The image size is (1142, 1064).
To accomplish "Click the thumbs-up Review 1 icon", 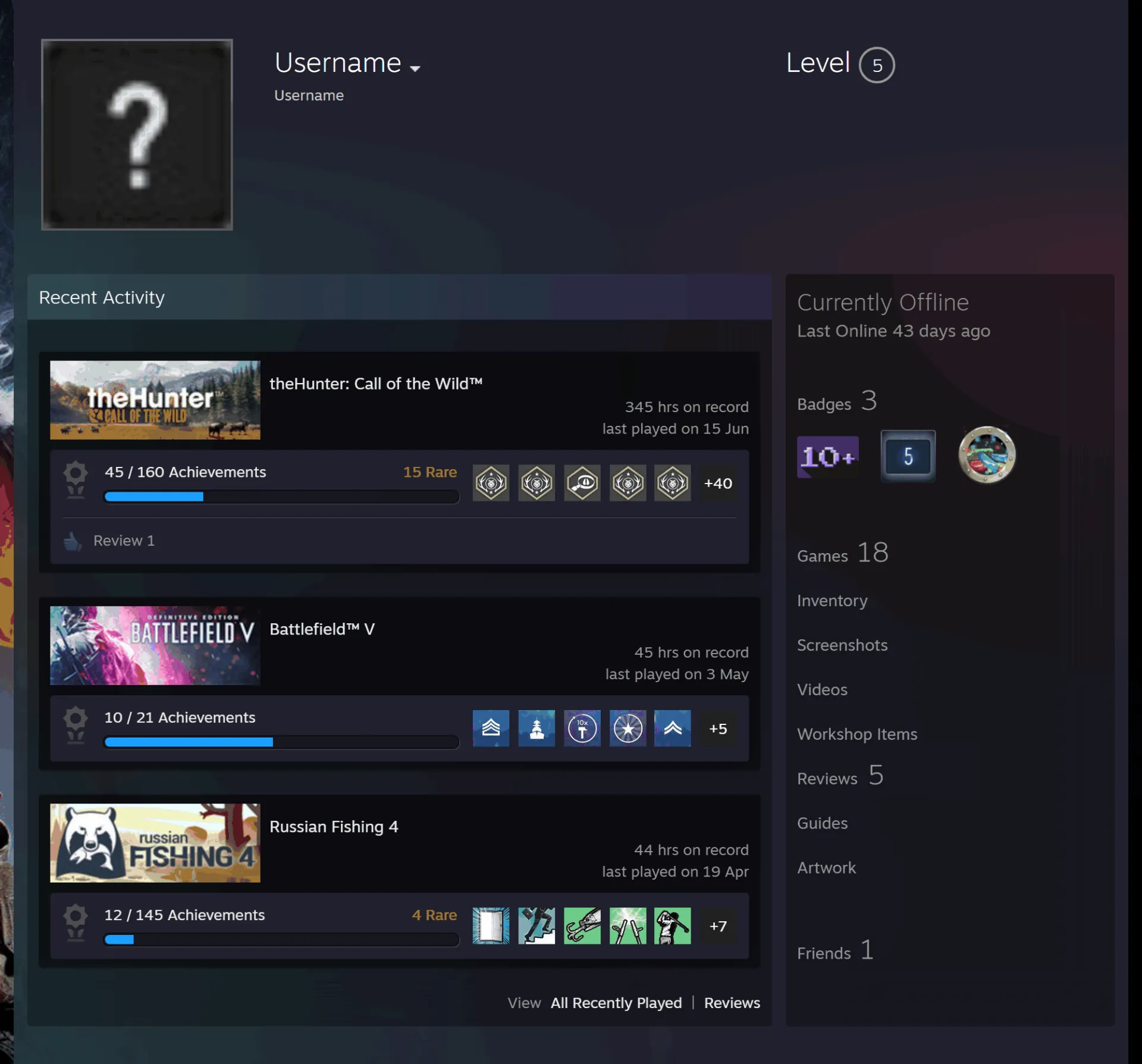I will (x=73, y=541).
